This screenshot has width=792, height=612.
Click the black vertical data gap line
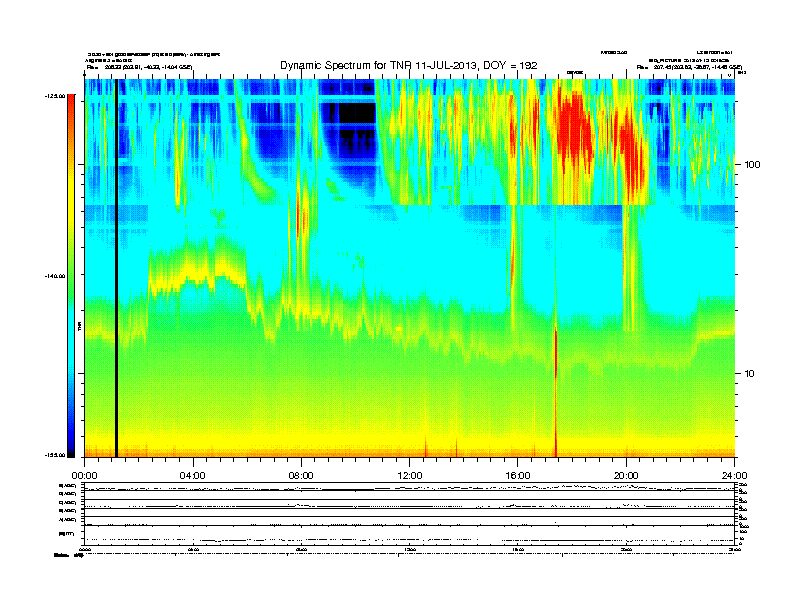(116, 268)
